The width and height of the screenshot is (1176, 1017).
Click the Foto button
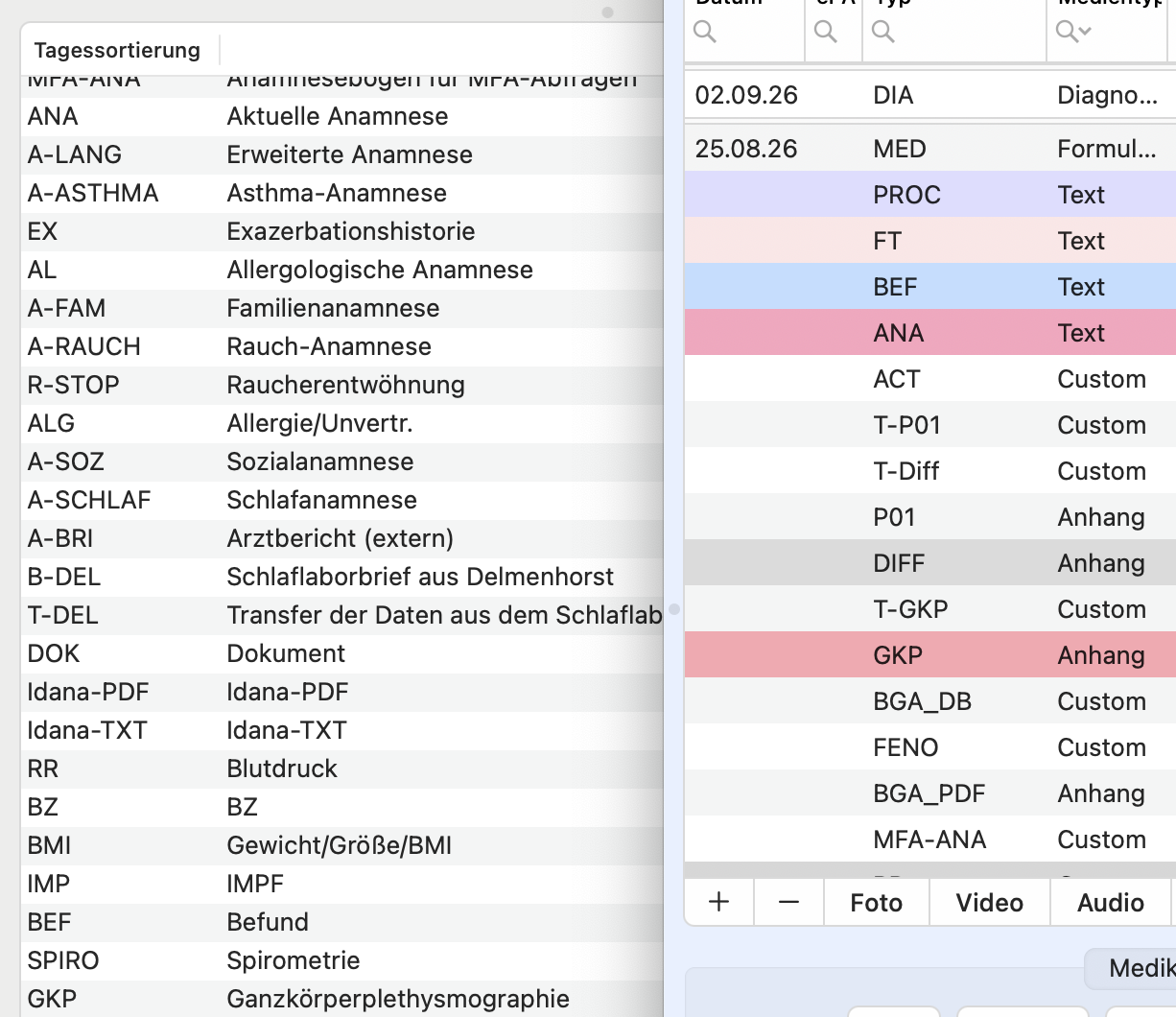click(x=877, y=903)
